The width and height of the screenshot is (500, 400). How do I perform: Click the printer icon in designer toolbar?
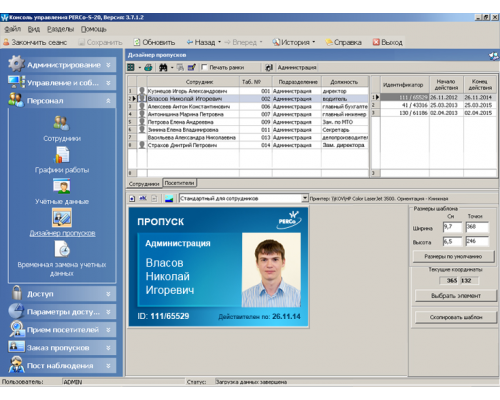[148, 68]
